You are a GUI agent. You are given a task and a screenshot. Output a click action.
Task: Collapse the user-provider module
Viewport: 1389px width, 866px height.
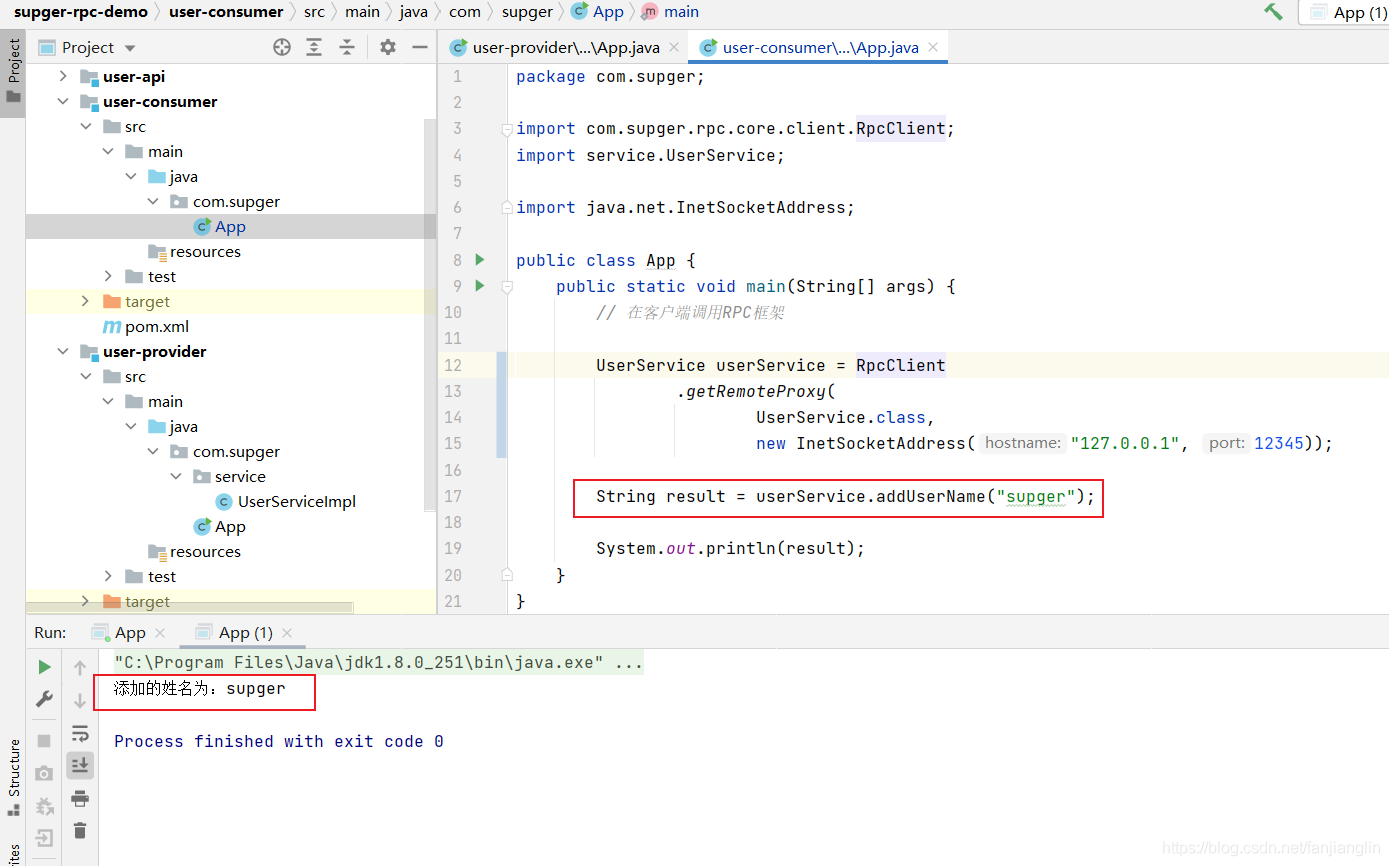[x=63, y=351]
